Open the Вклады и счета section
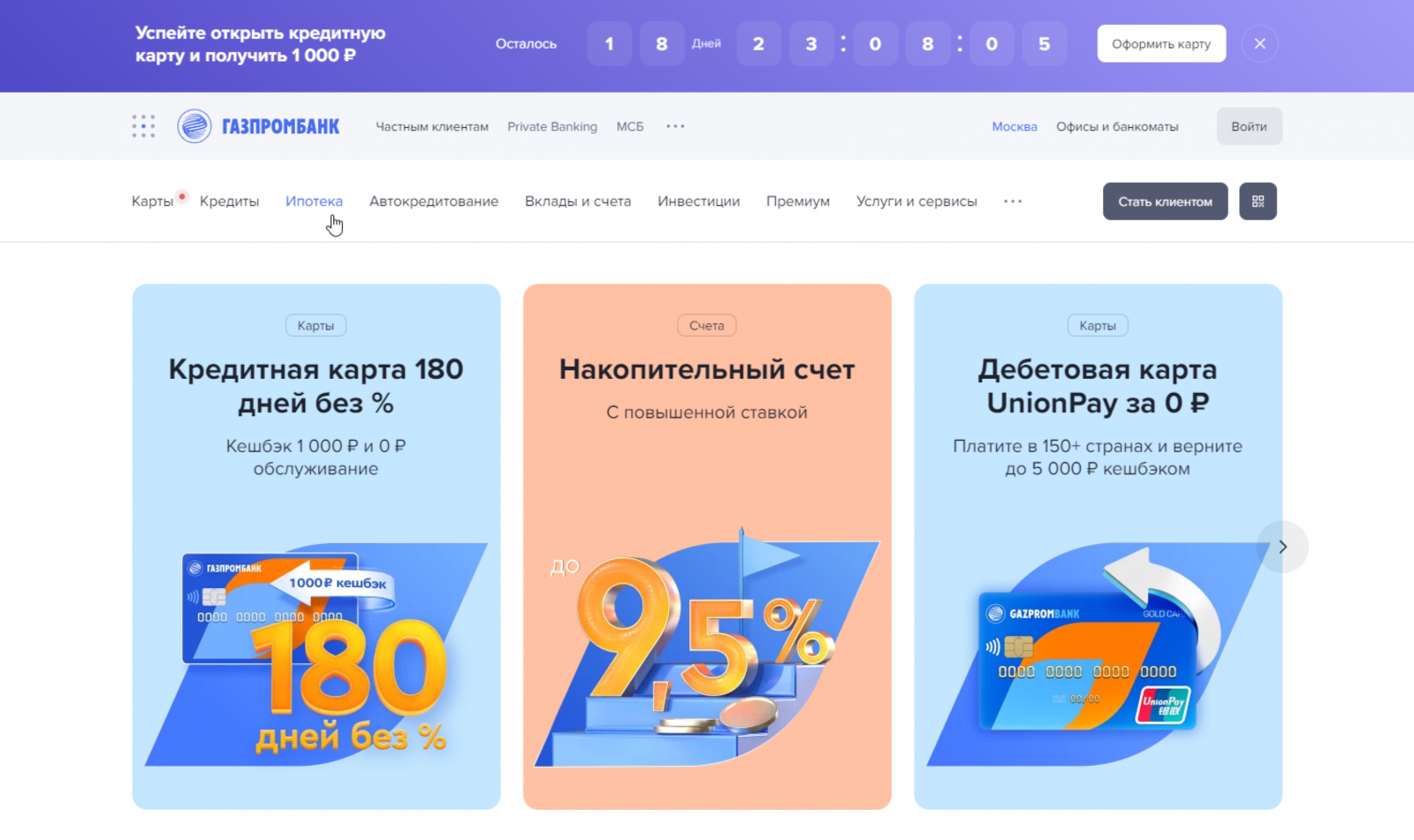The width and height of the screenshot is (1414, 840). point(578,201)
